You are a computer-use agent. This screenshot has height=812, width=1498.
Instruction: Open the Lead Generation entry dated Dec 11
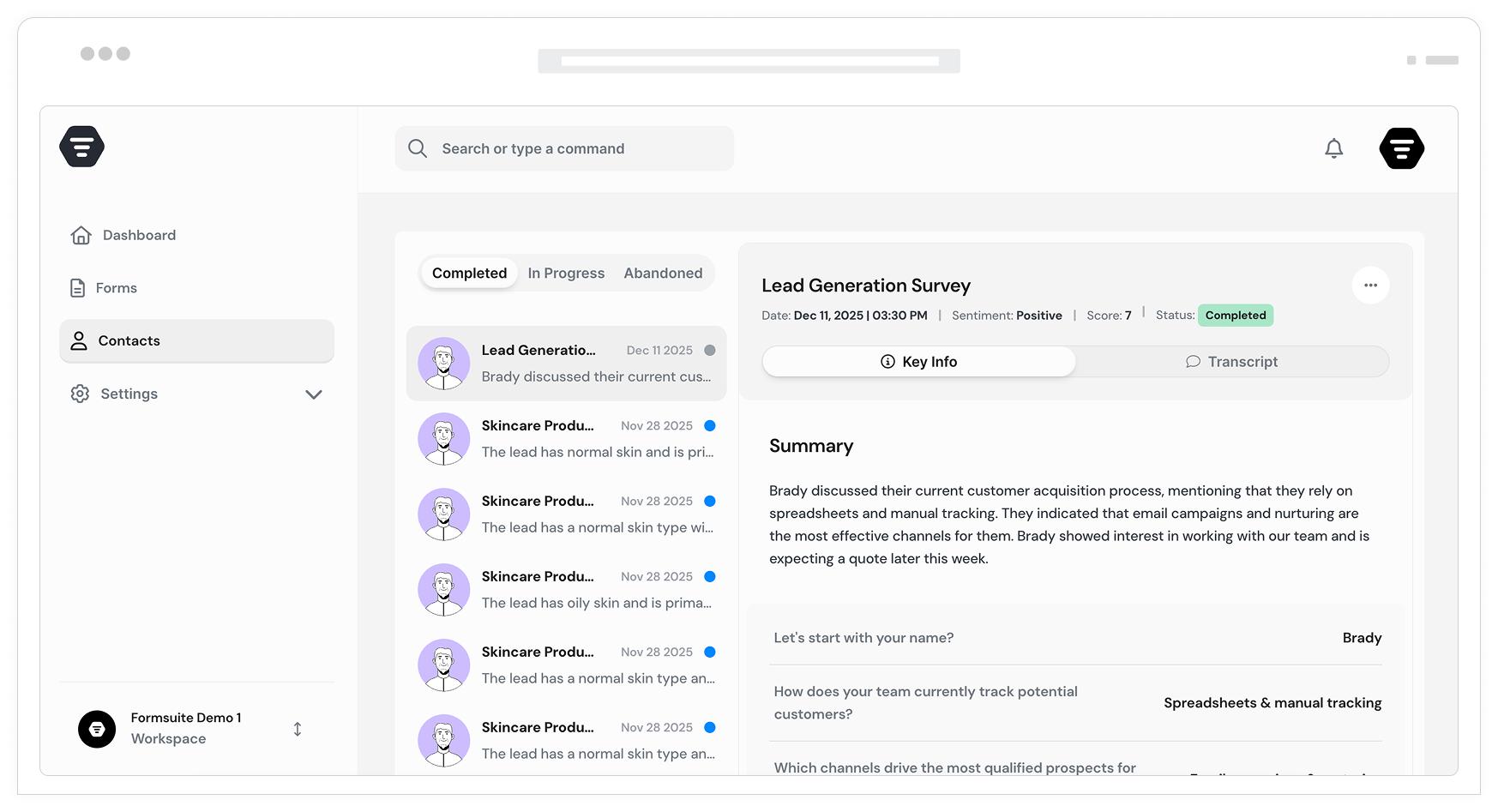click(566, 364)
